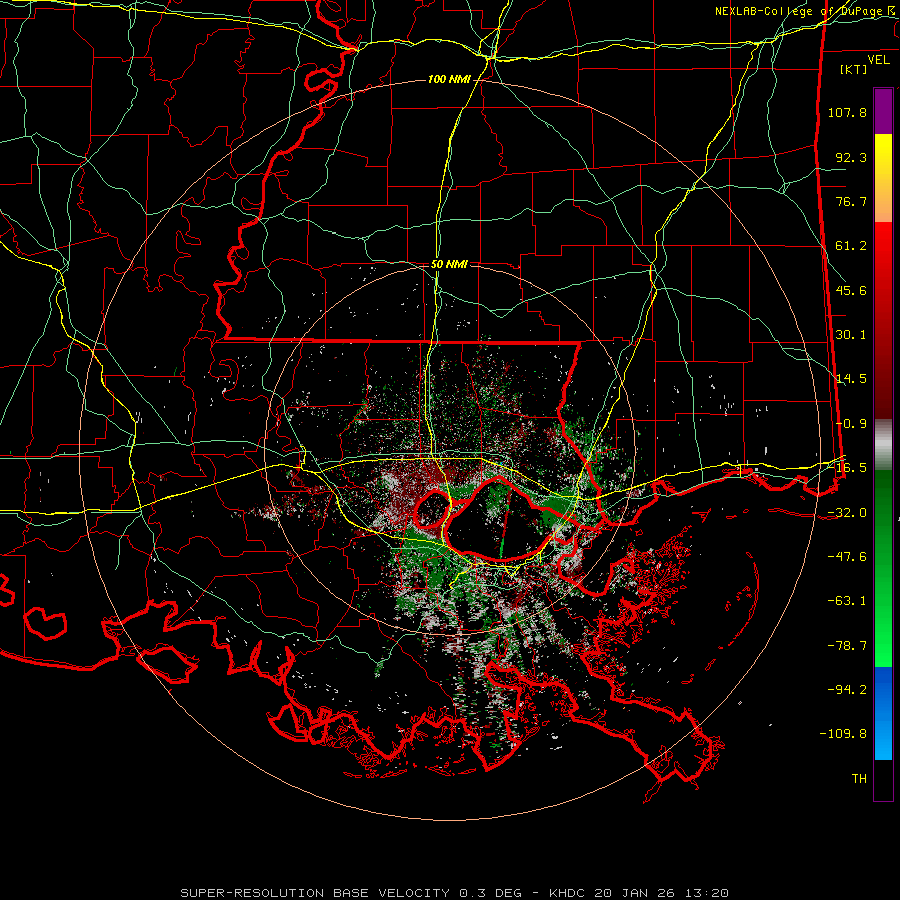The width and height of the screenshot is (900, 900).
Task: Click the TH threshold label
Action: [859, 779]
